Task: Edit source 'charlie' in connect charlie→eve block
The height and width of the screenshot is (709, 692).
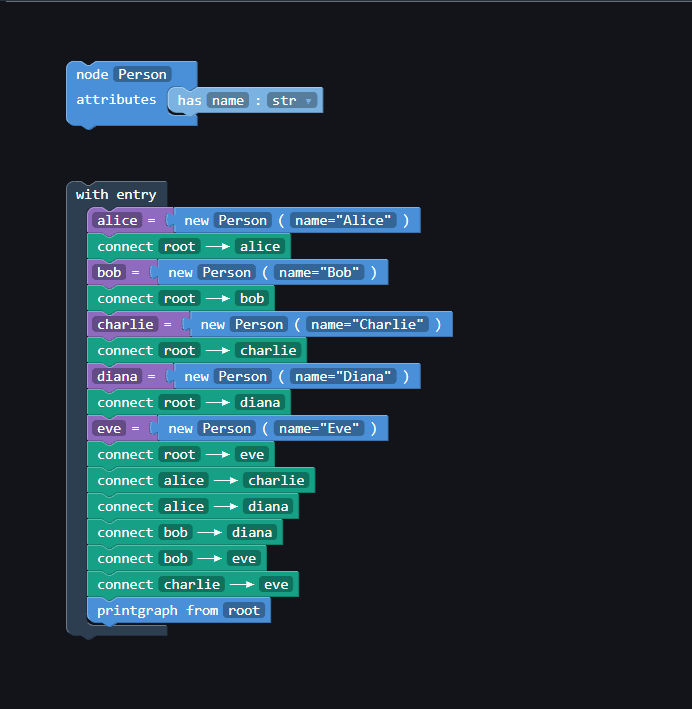Action: (191, 584)
